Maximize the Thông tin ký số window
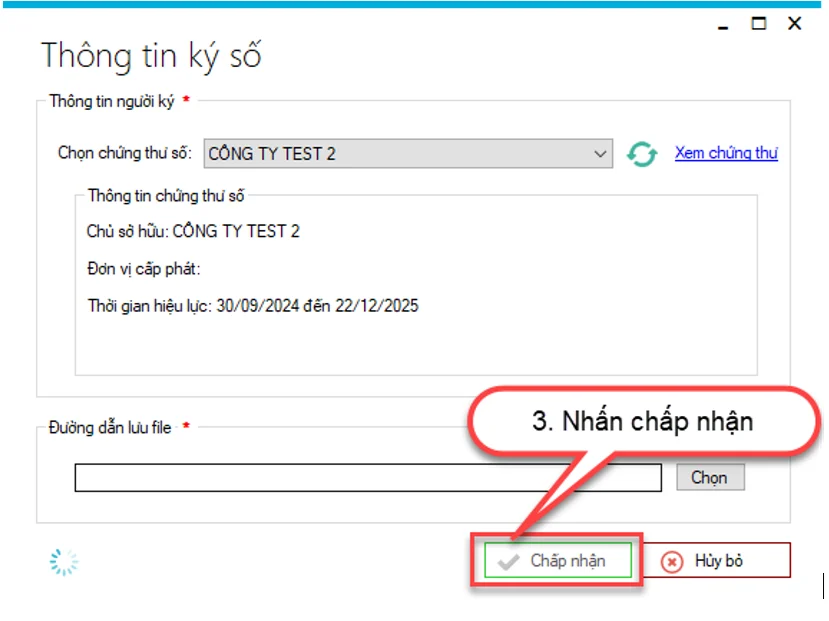Viewport: 829px width, 621px height. click(x=759, y=23)
